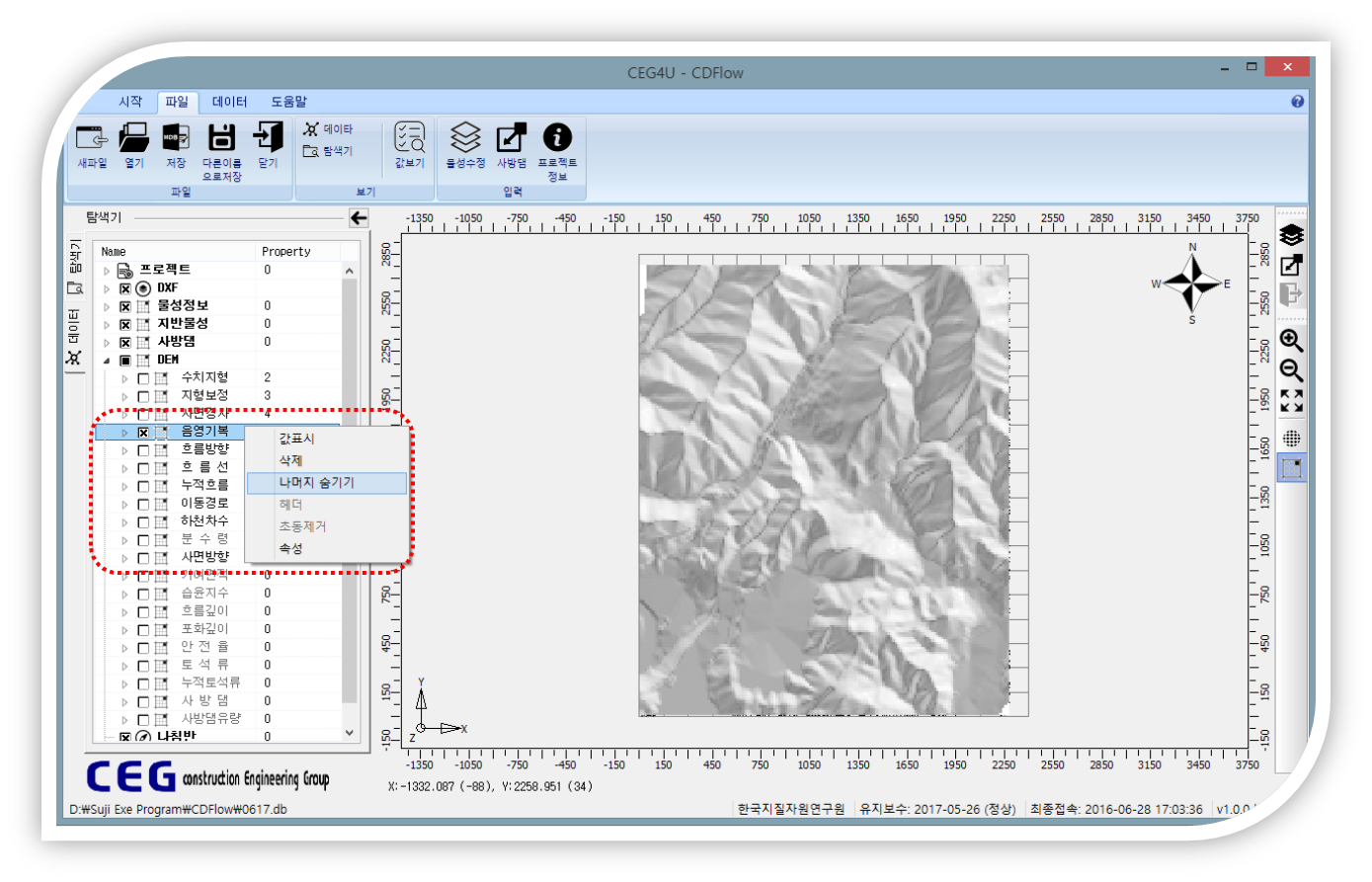The height and width of the screenshot is (882, 1372).
Task: Click the fit-to-extent arrows icon
Action: pyautogui.click(x=1291, y=400)
